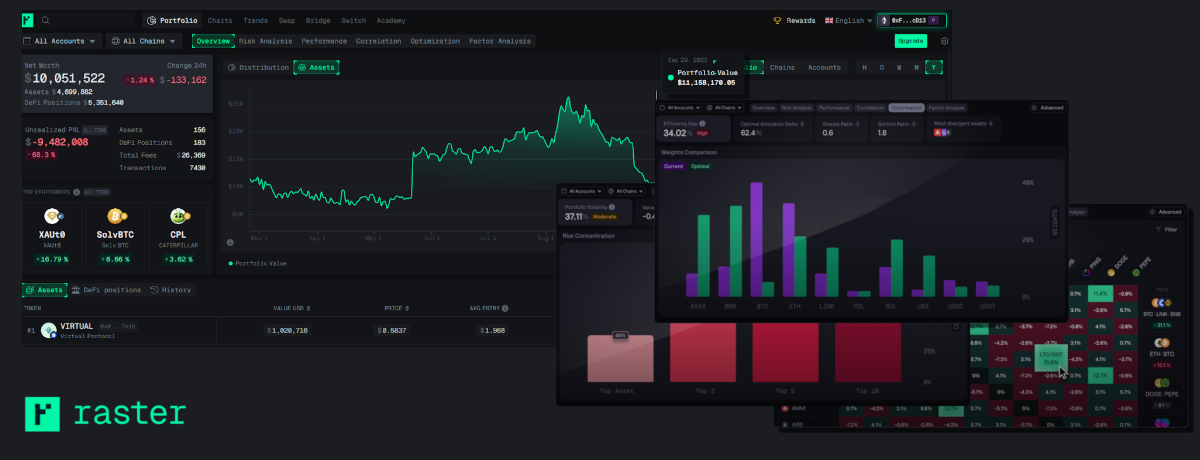This screenshot has width=1200, height=460.
Task: Click the info icon below the chart axis
Action: [230, 242]
